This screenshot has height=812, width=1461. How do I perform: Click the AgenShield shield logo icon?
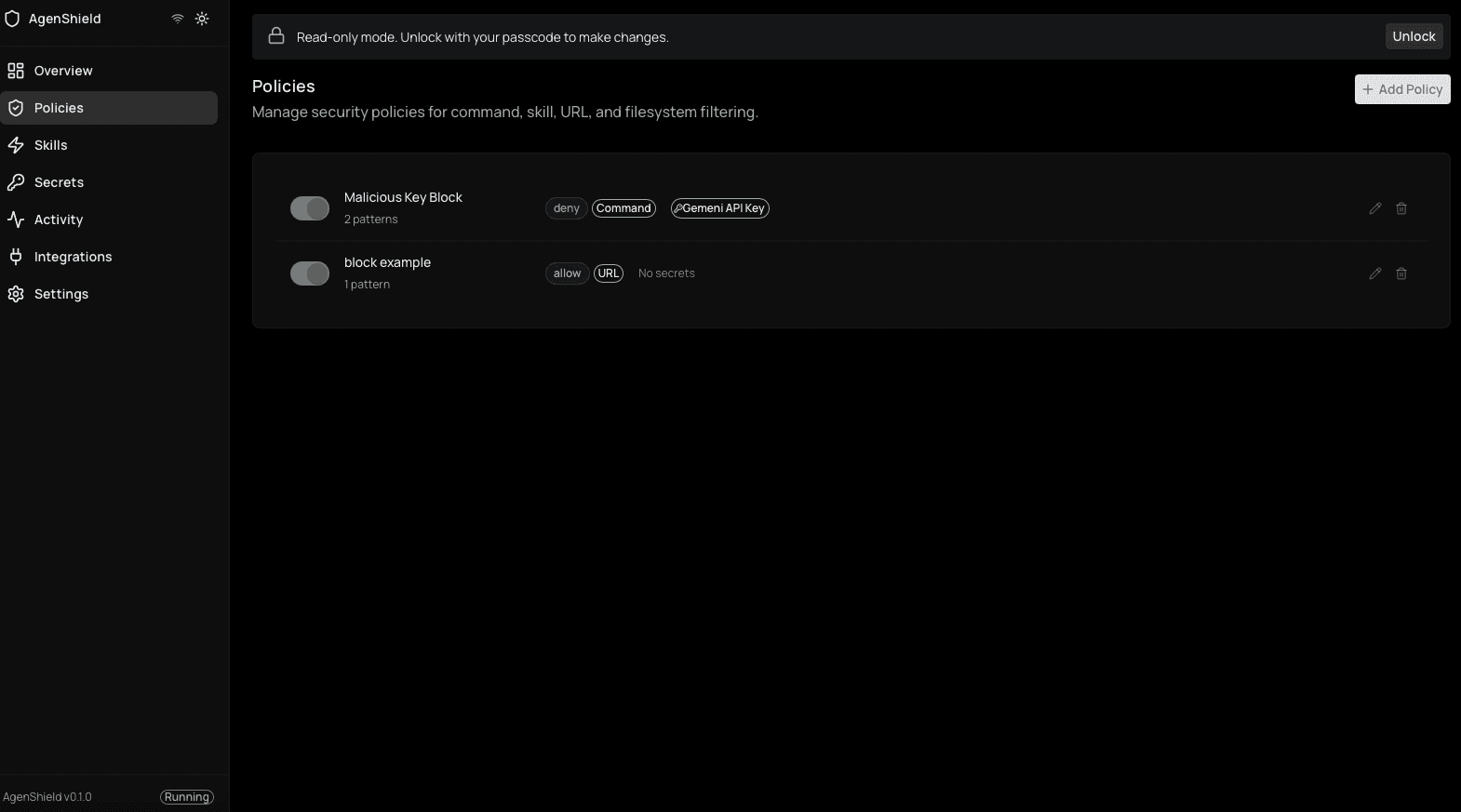coord(12,19)
